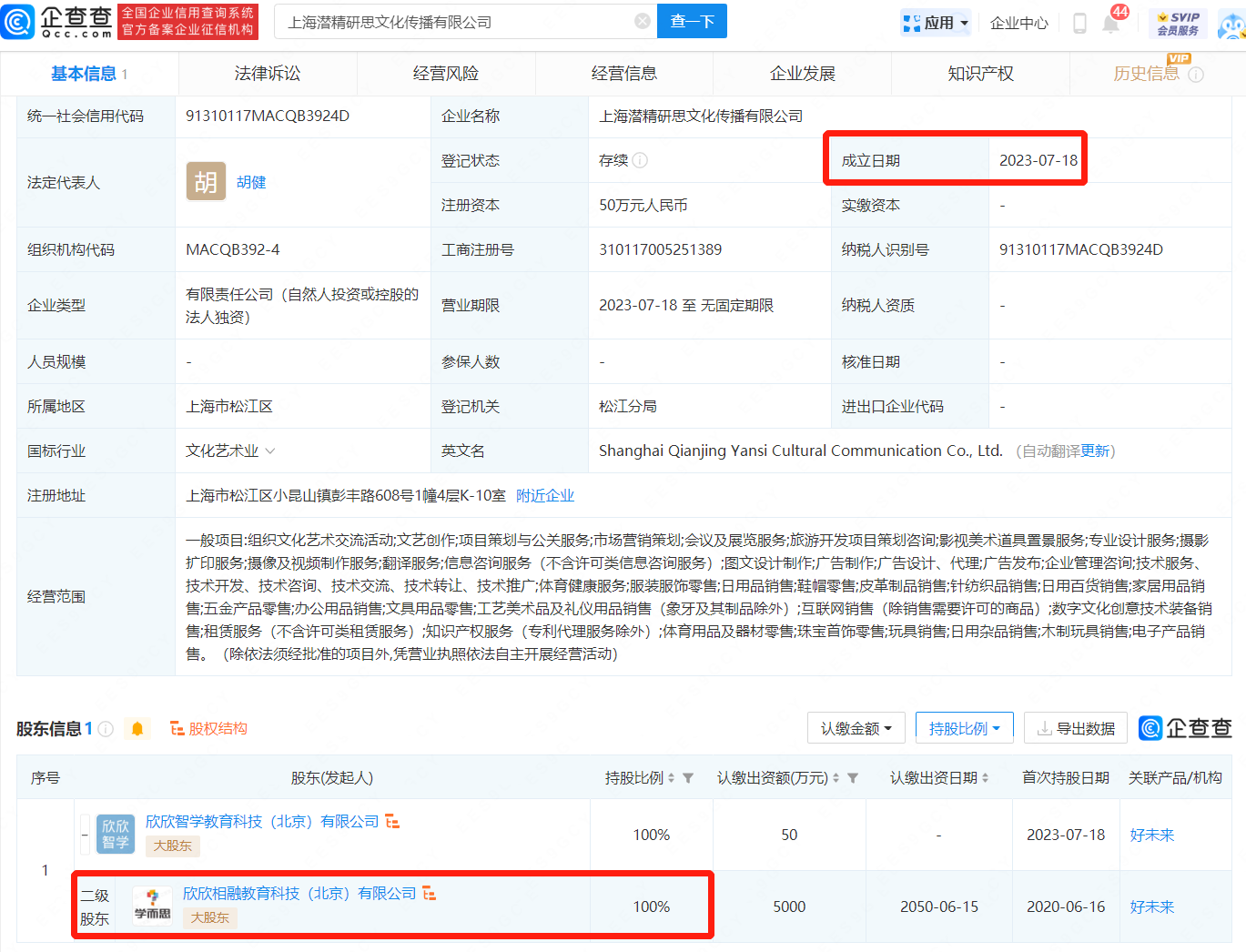Click 附近企业 nearby companies link

545,495
